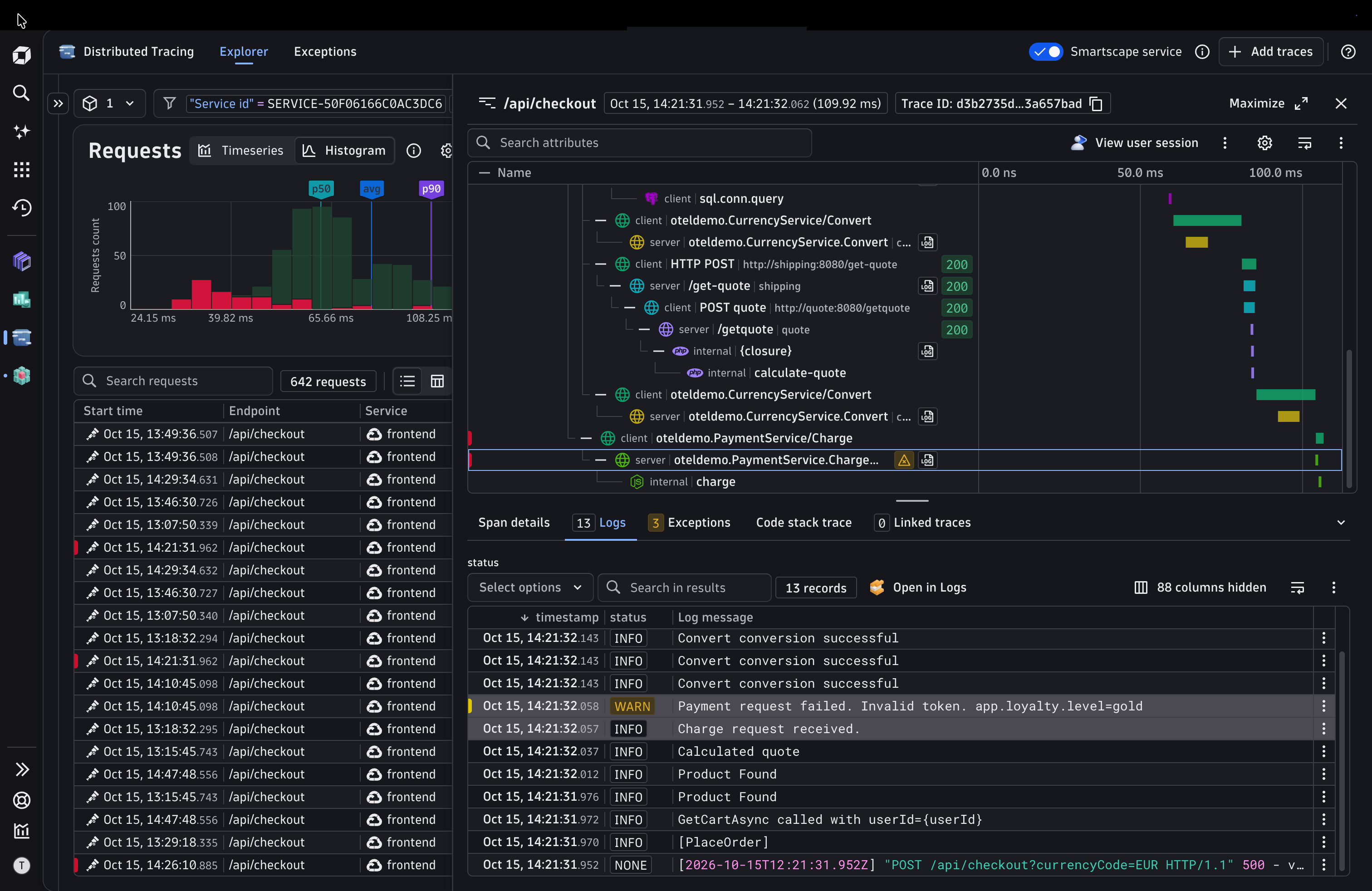The width and height of the screenshot is (1372, 891).
Task: Click warning icon on PaymentService.Charge span
Action: 903,460
